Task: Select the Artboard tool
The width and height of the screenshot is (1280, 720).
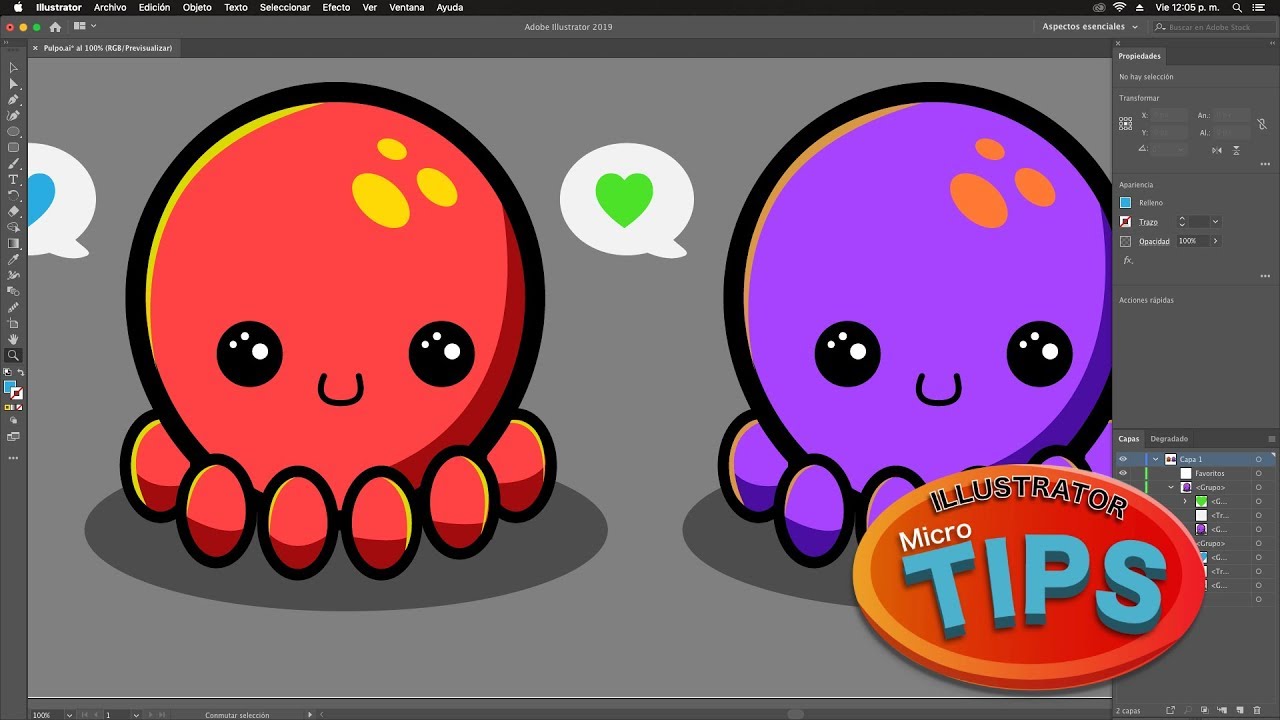Action: [13, 323]
